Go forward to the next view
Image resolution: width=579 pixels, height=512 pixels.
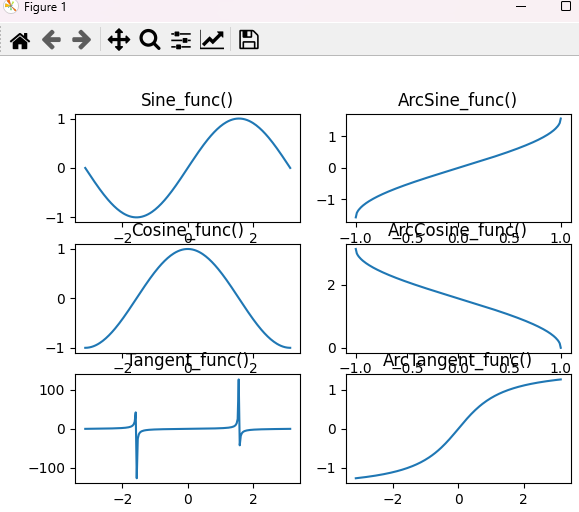(81, 40)
